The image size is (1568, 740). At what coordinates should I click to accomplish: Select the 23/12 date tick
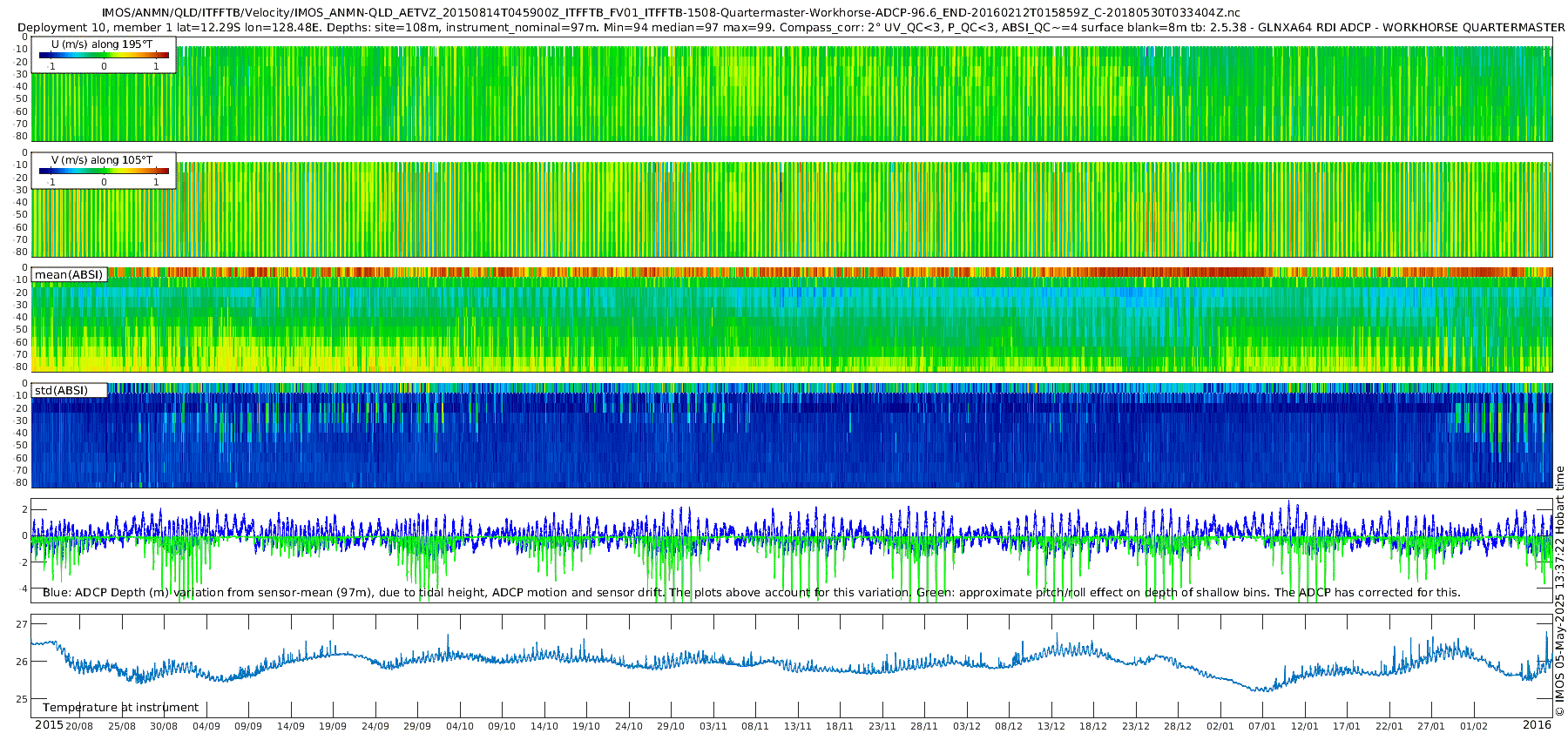(x=1135, y=726)
